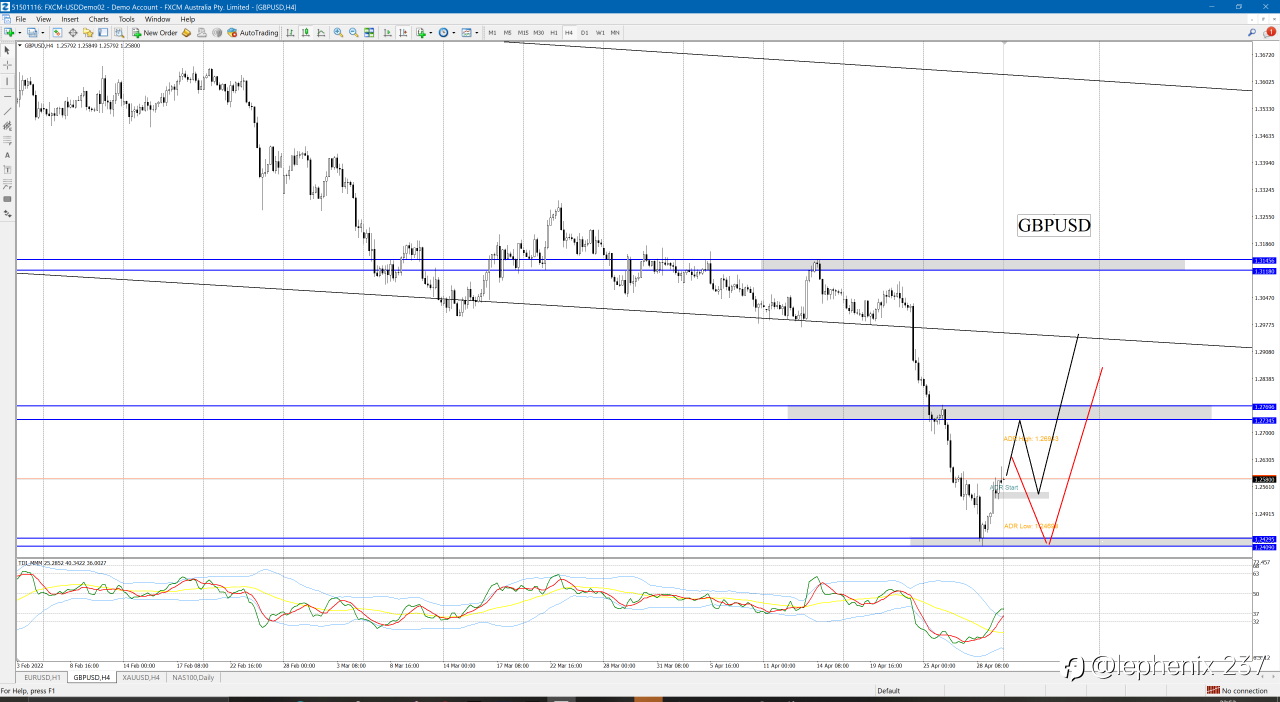Screen dimensions: 1280x702
Task: Open the Profiles toolbar icon
Action: tap(32, 32)
